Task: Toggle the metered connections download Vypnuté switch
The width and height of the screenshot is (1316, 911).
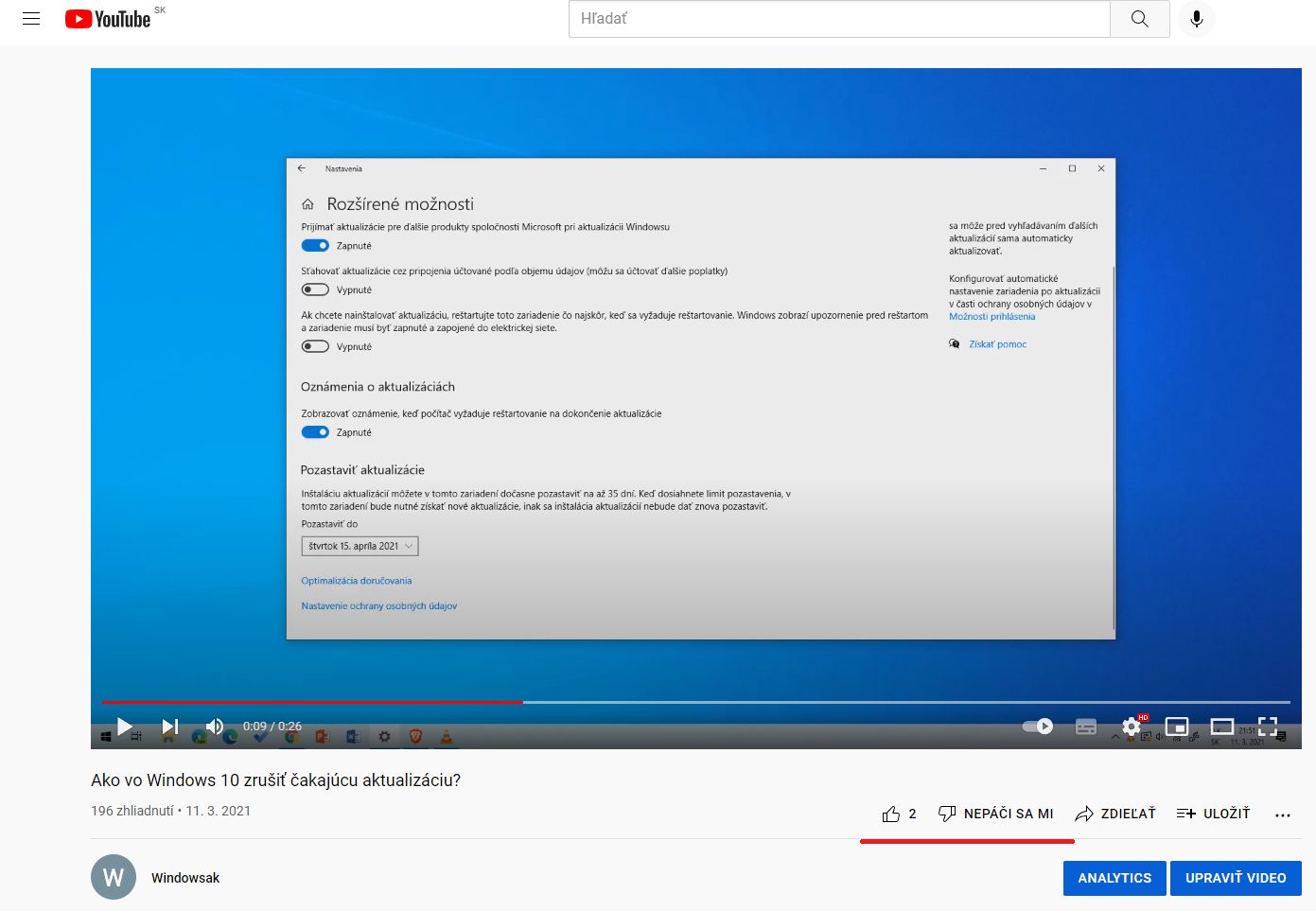Action: pyautogui.click(x=315, y=290)
